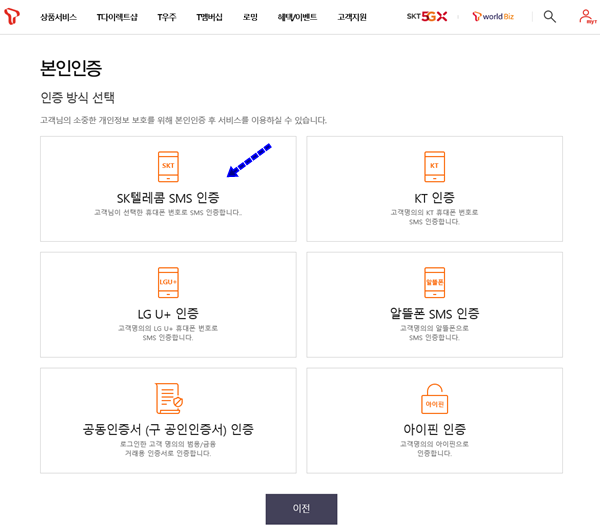Click description text under SK텔레콤 SMS 인증

(x=168, y=212)
